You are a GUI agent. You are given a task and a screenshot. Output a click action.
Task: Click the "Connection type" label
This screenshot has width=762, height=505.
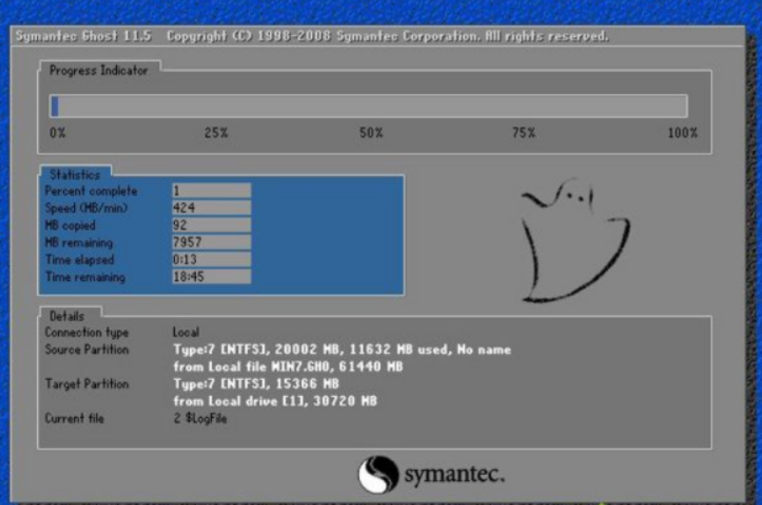click(87, 332)
